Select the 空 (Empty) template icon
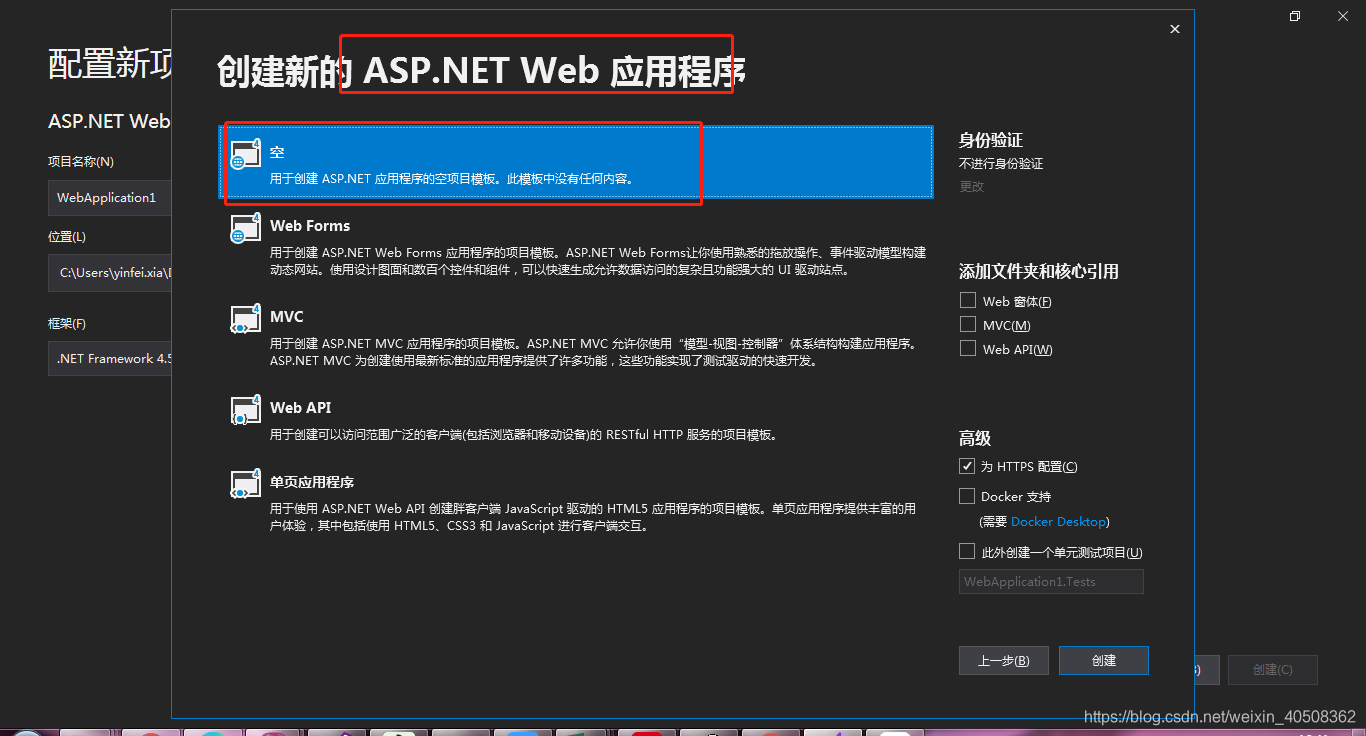Image resolution: width=1366 pixels, height=736 pixels. pyautogui.click(x=246, y=154)
